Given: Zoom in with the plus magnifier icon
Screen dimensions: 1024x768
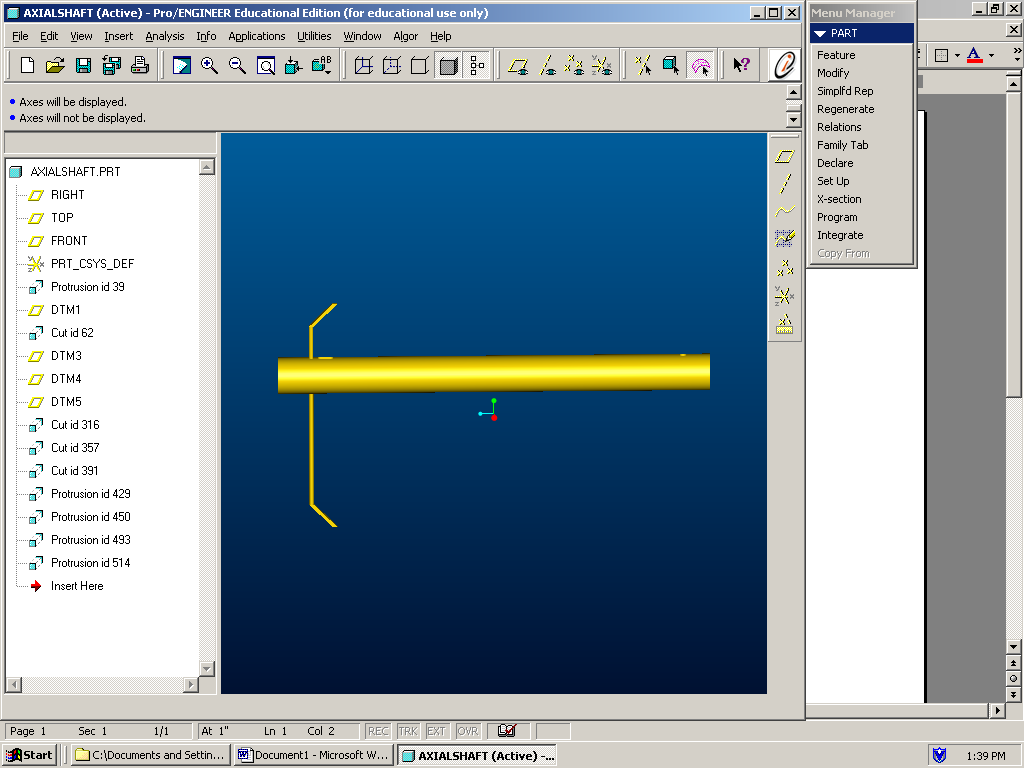Looking at the screenshot, I should (x=210, y=65).
